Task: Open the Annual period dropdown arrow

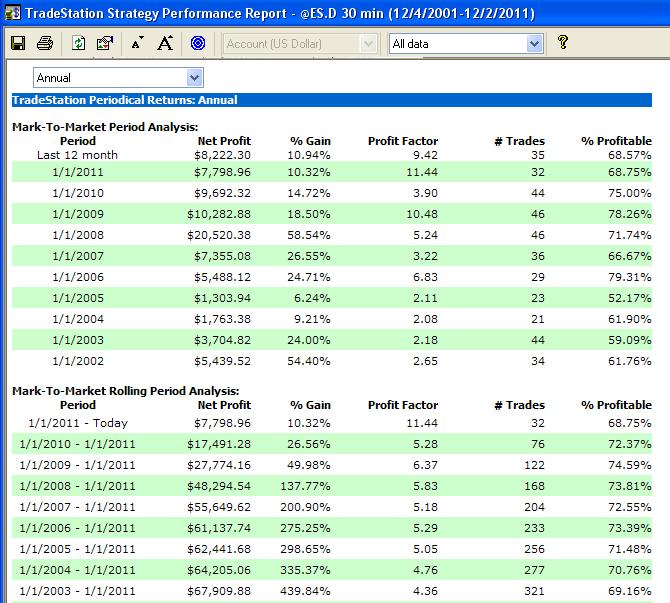Action: coord(194,78)
